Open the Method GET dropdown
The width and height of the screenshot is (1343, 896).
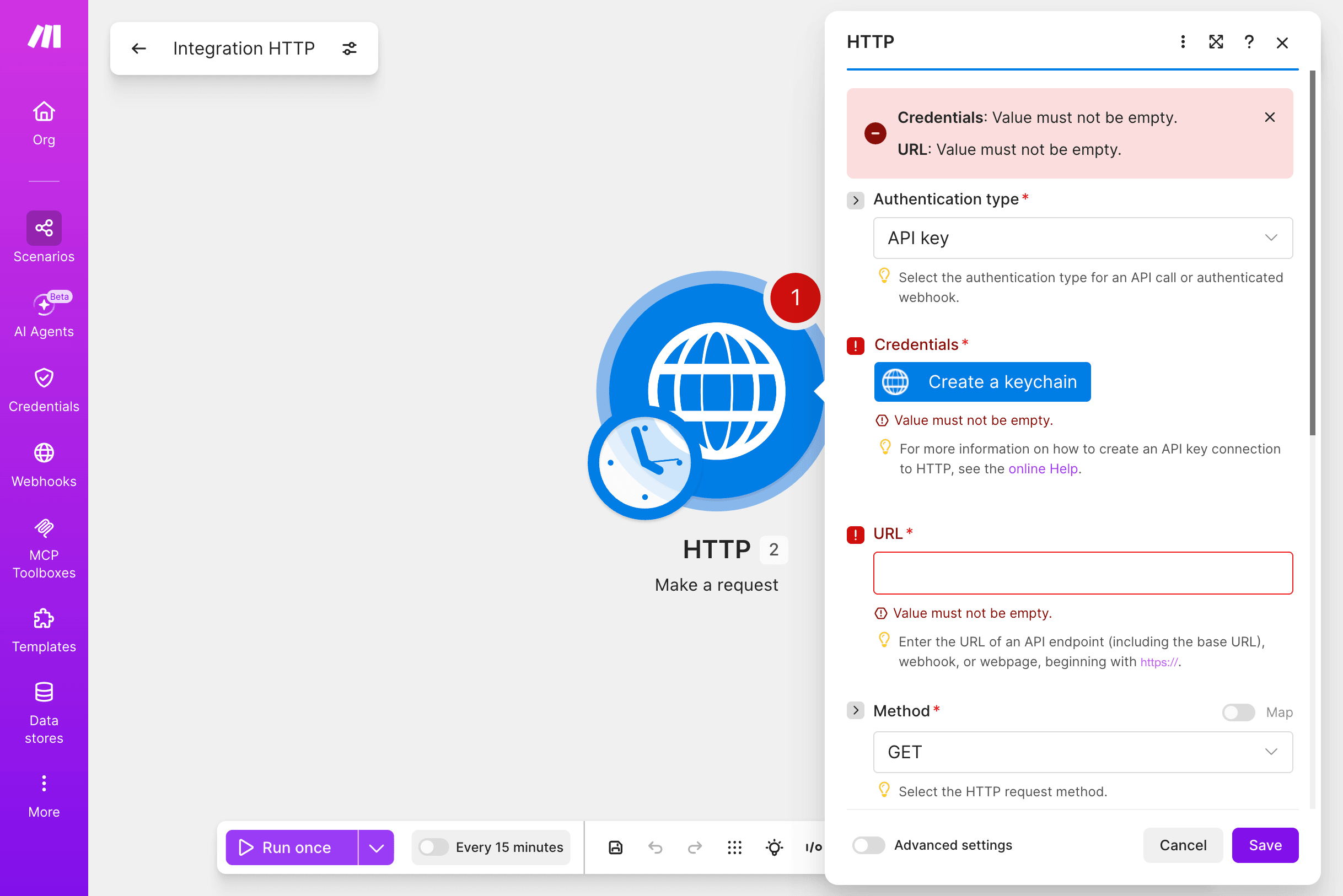1083,752
